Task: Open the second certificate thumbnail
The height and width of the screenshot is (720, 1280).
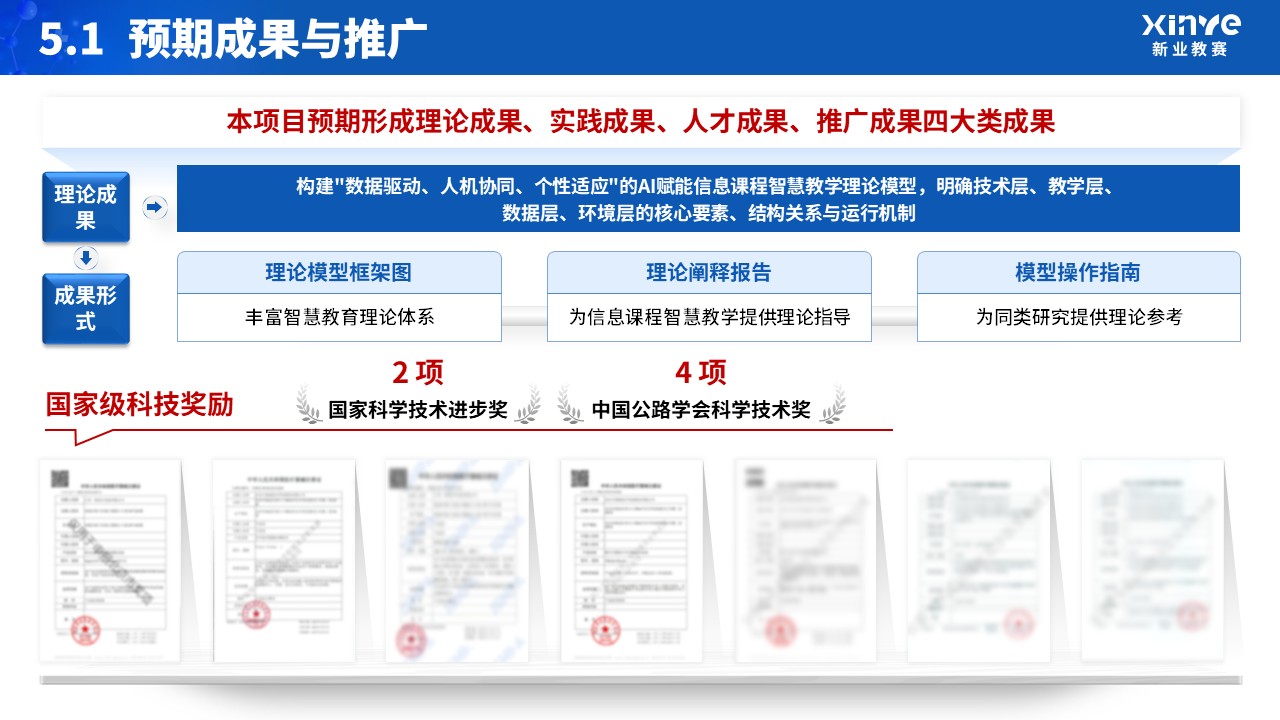Action: [x=284, y=560]
